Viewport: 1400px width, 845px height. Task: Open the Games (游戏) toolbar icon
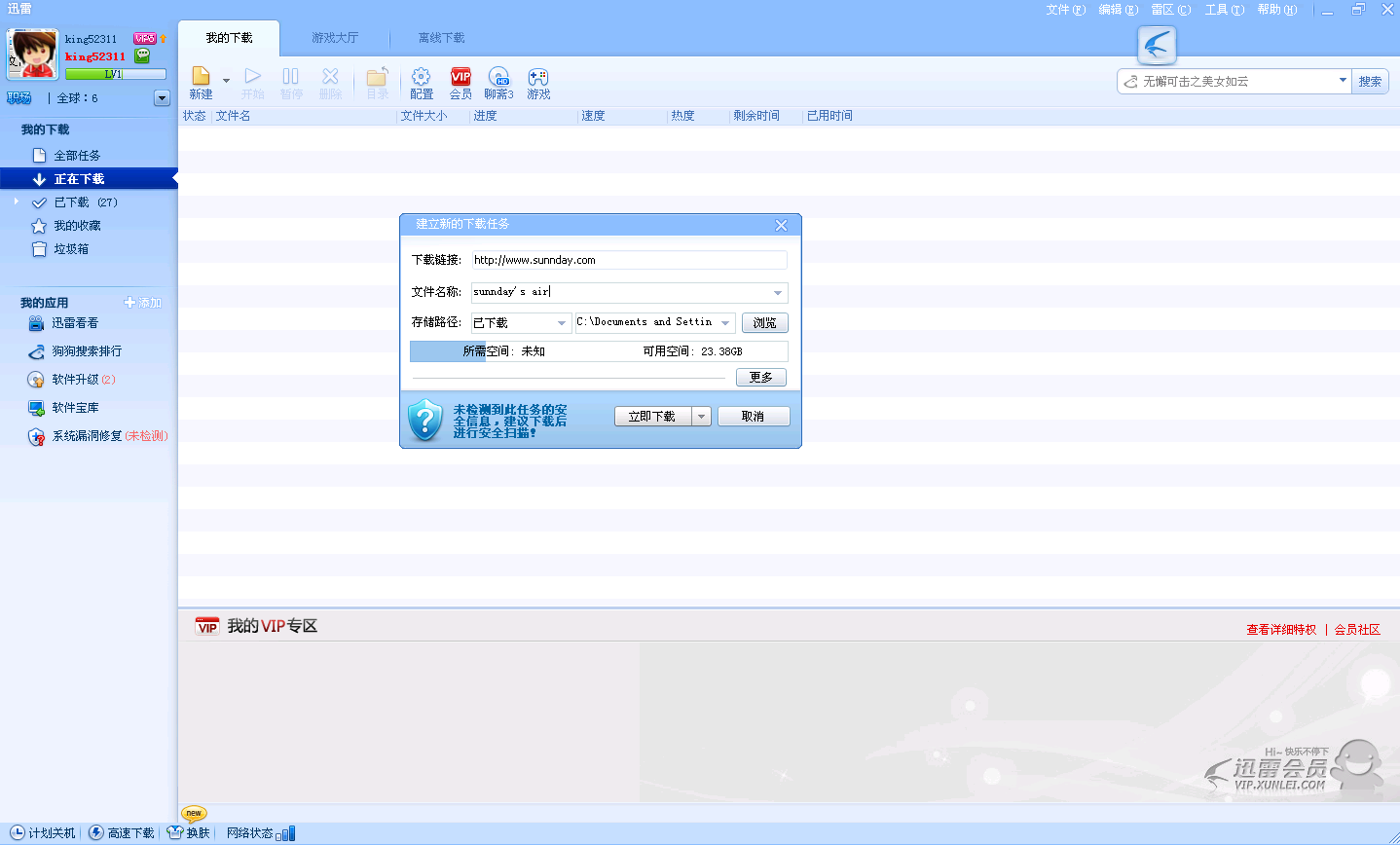click(538, 83)
